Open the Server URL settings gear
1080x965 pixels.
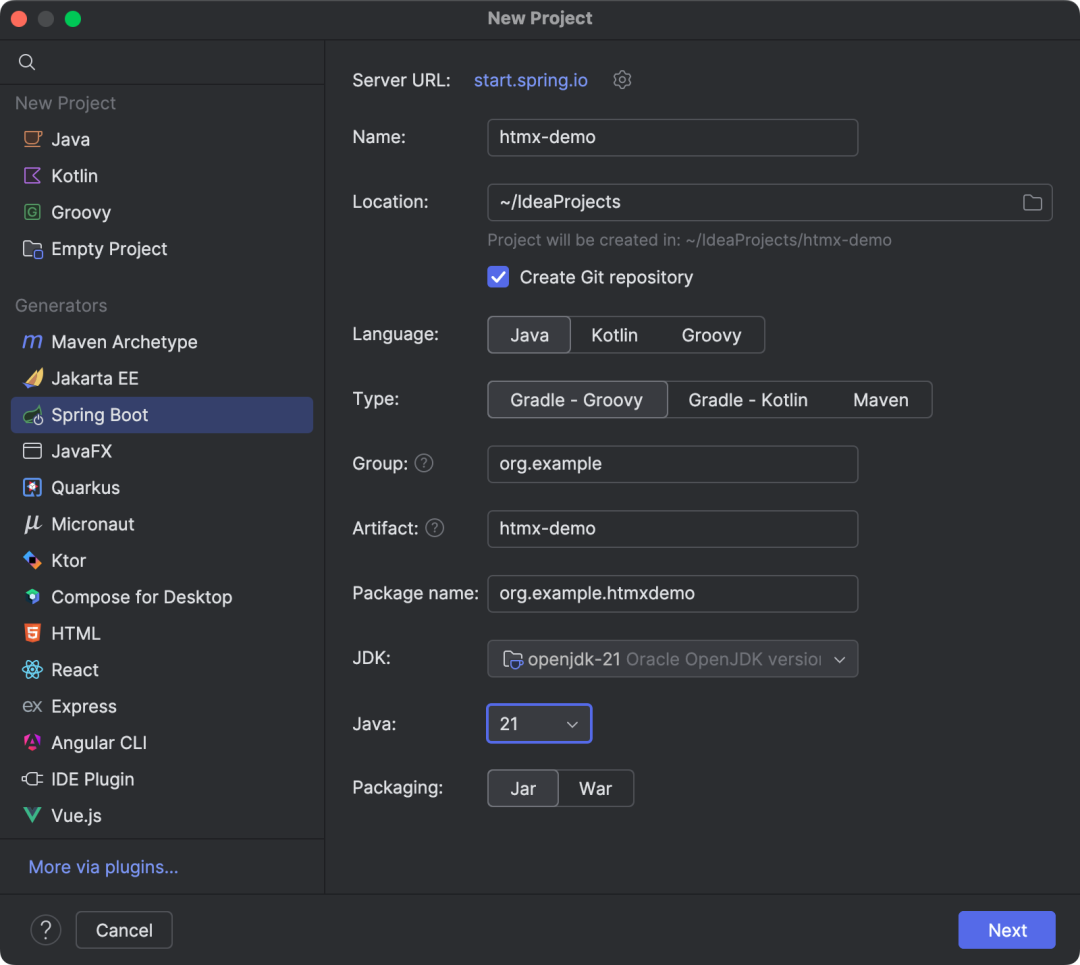coord(622,80)
